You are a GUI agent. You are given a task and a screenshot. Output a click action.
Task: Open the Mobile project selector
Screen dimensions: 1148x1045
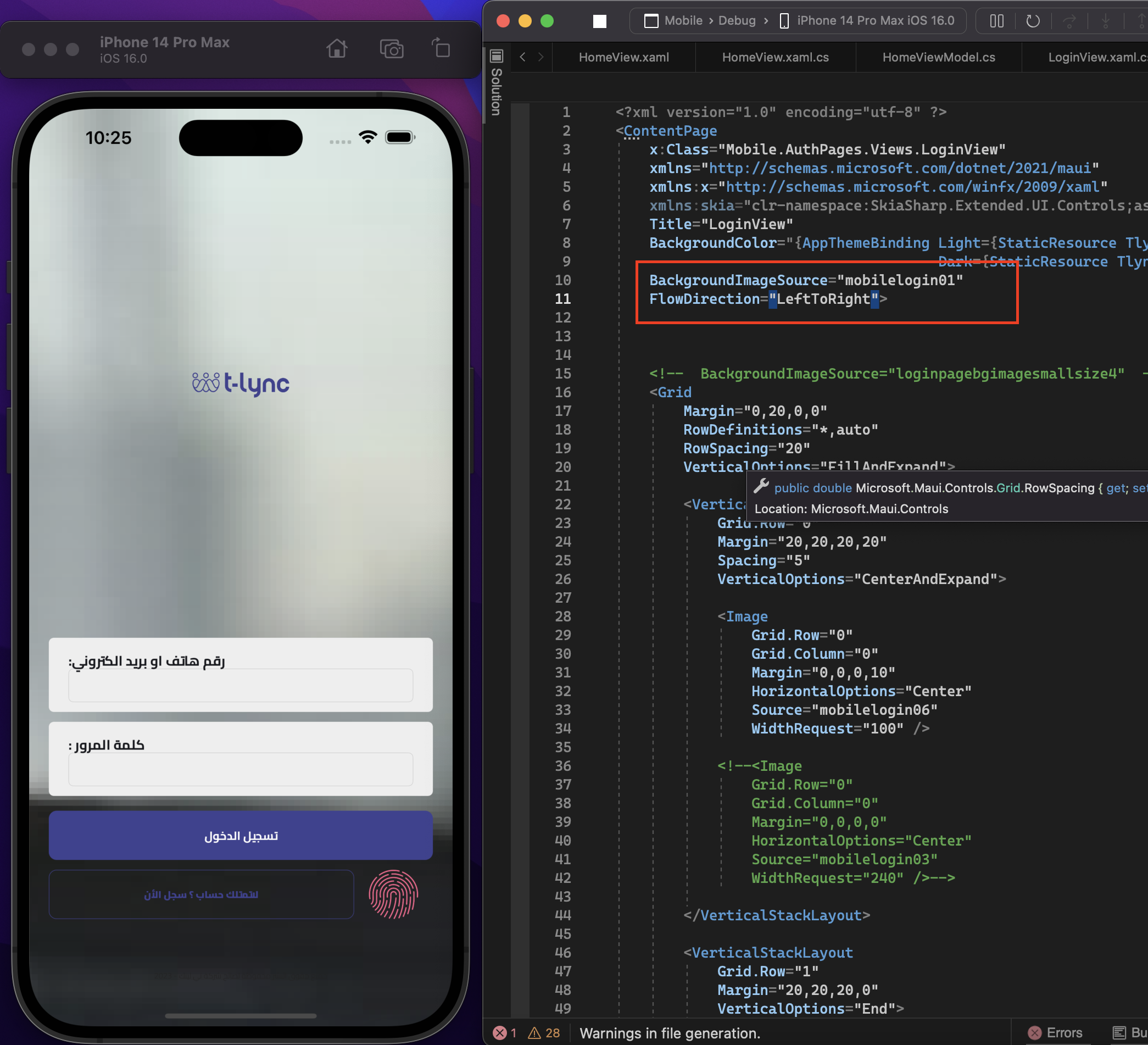(x=683, y=20)
